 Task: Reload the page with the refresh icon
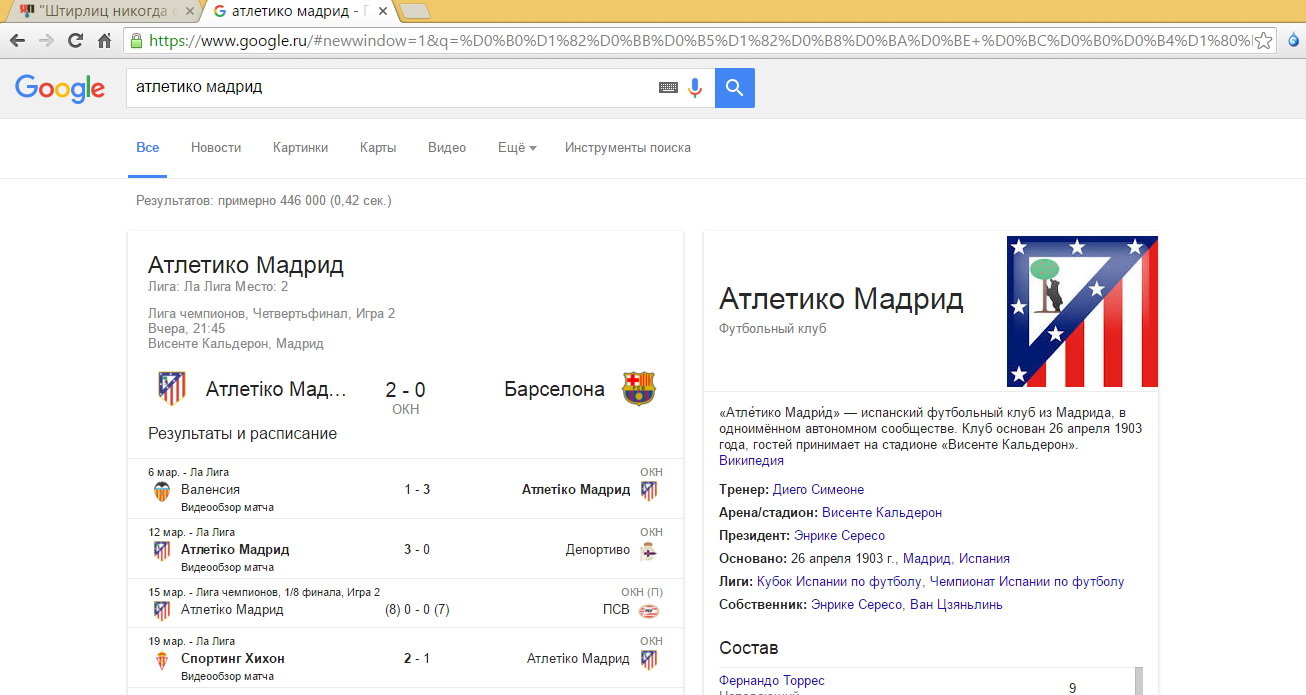click(x=75, y=41)
